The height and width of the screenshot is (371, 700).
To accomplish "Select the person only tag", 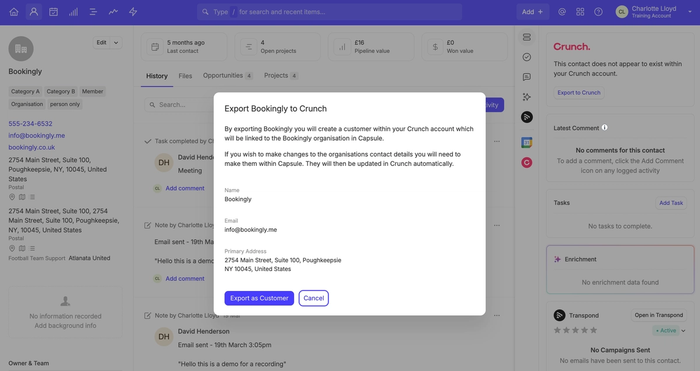I will pos(65,104).
